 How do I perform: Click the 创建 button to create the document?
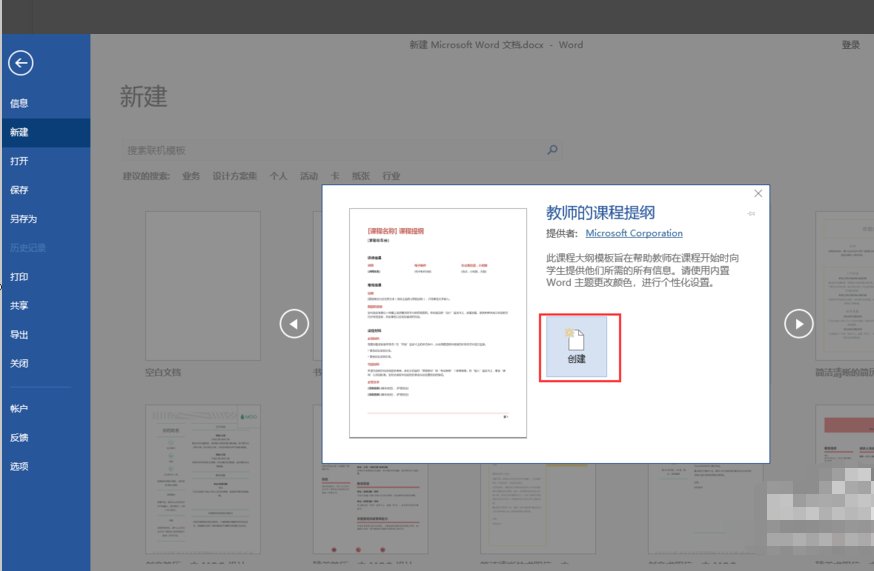(x=576, y=347)
